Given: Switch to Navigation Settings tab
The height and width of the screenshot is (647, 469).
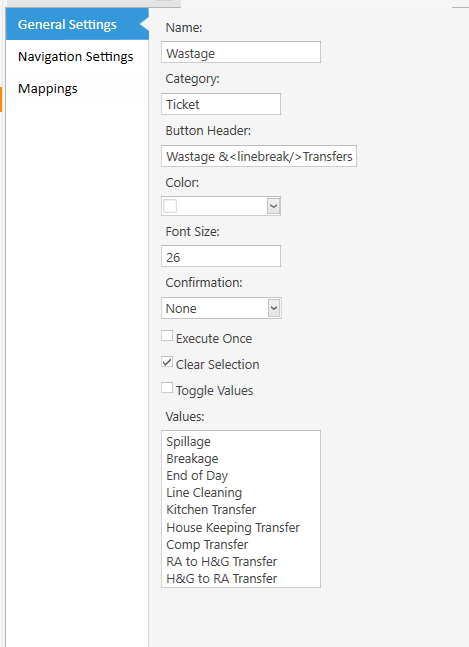Looking at the screenshot, I should point(77,56).
